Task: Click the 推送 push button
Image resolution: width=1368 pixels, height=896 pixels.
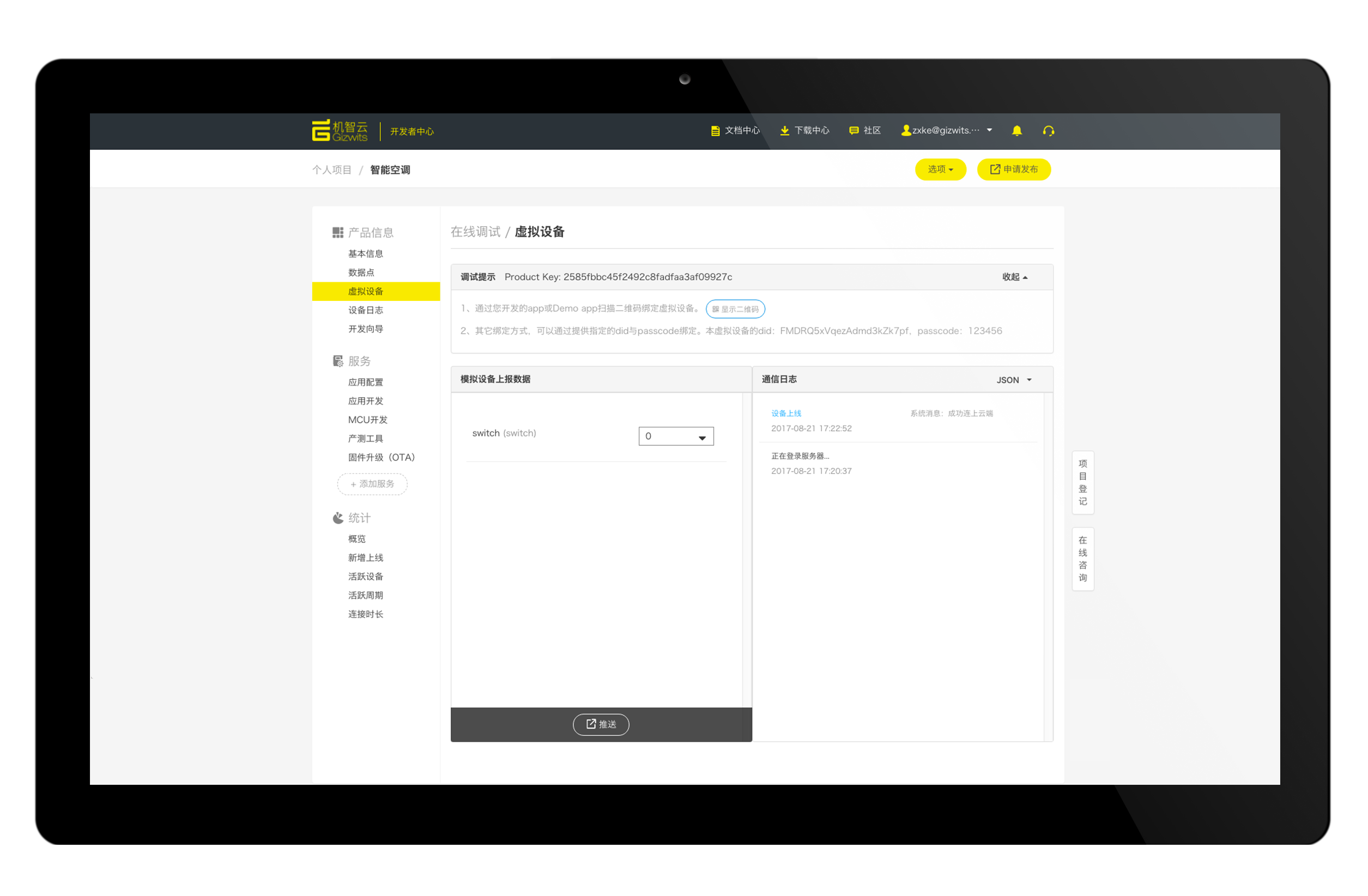Action: coord(601,724)
